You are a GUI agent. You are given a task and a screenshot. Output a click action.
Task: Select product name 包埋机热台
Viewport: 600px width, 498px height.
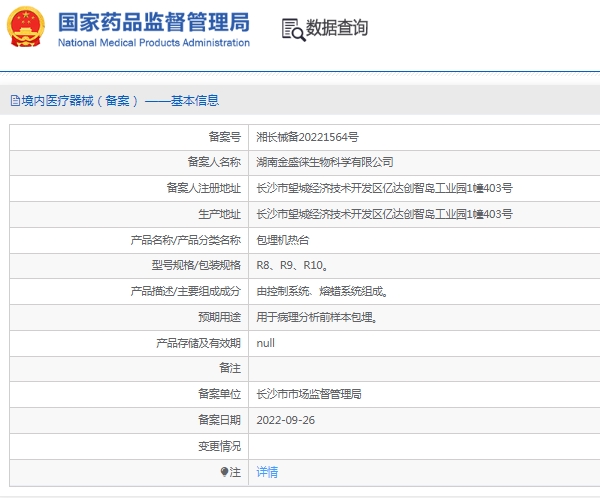pos(283,240)
